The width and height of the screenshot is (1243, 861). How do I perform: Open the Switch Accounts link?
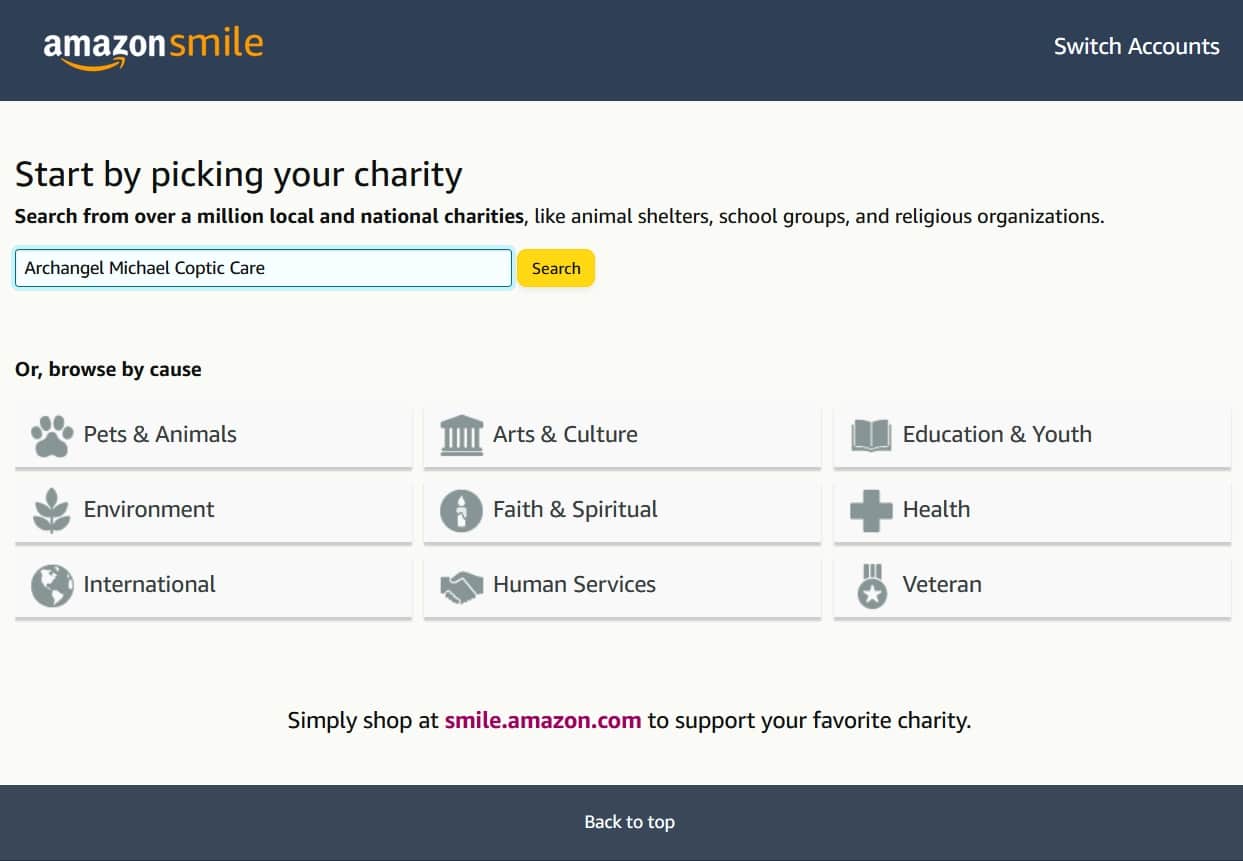pyautogui.click(x=1136, y=46)
